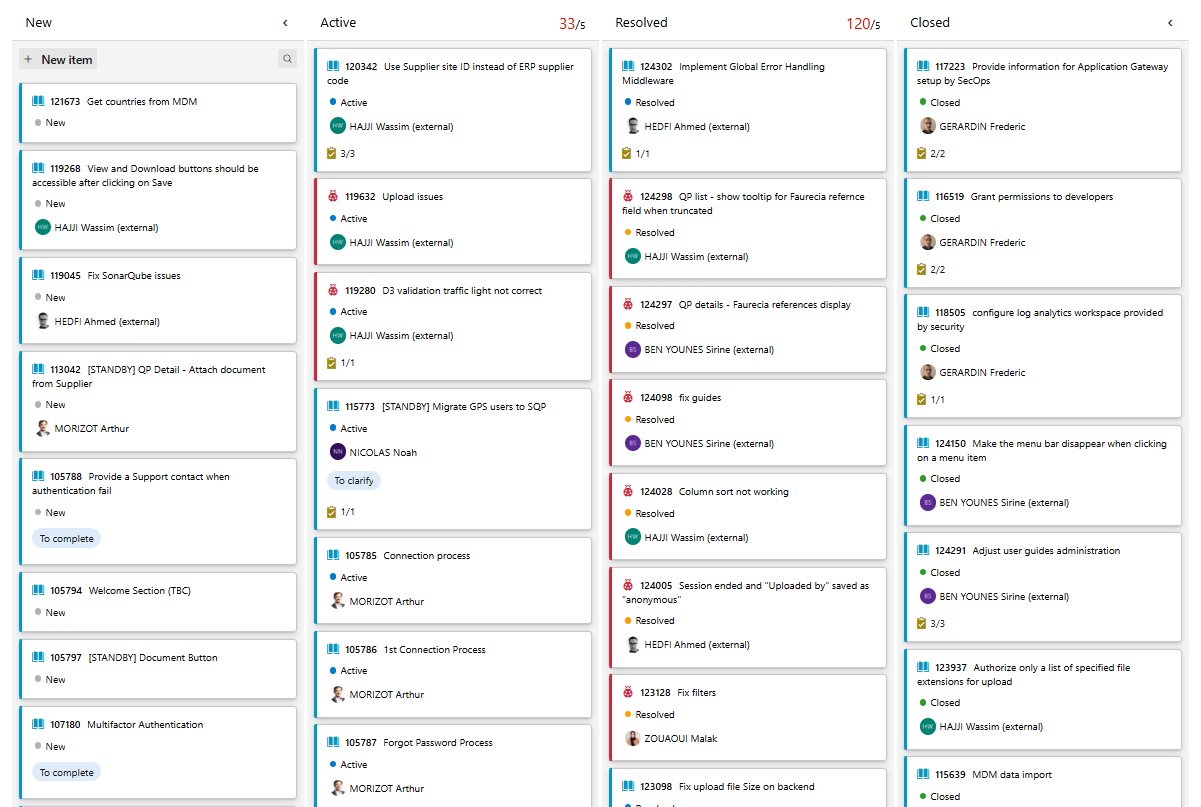Click NICOLAS Noah avatar on item 115773

coord(338,452)
